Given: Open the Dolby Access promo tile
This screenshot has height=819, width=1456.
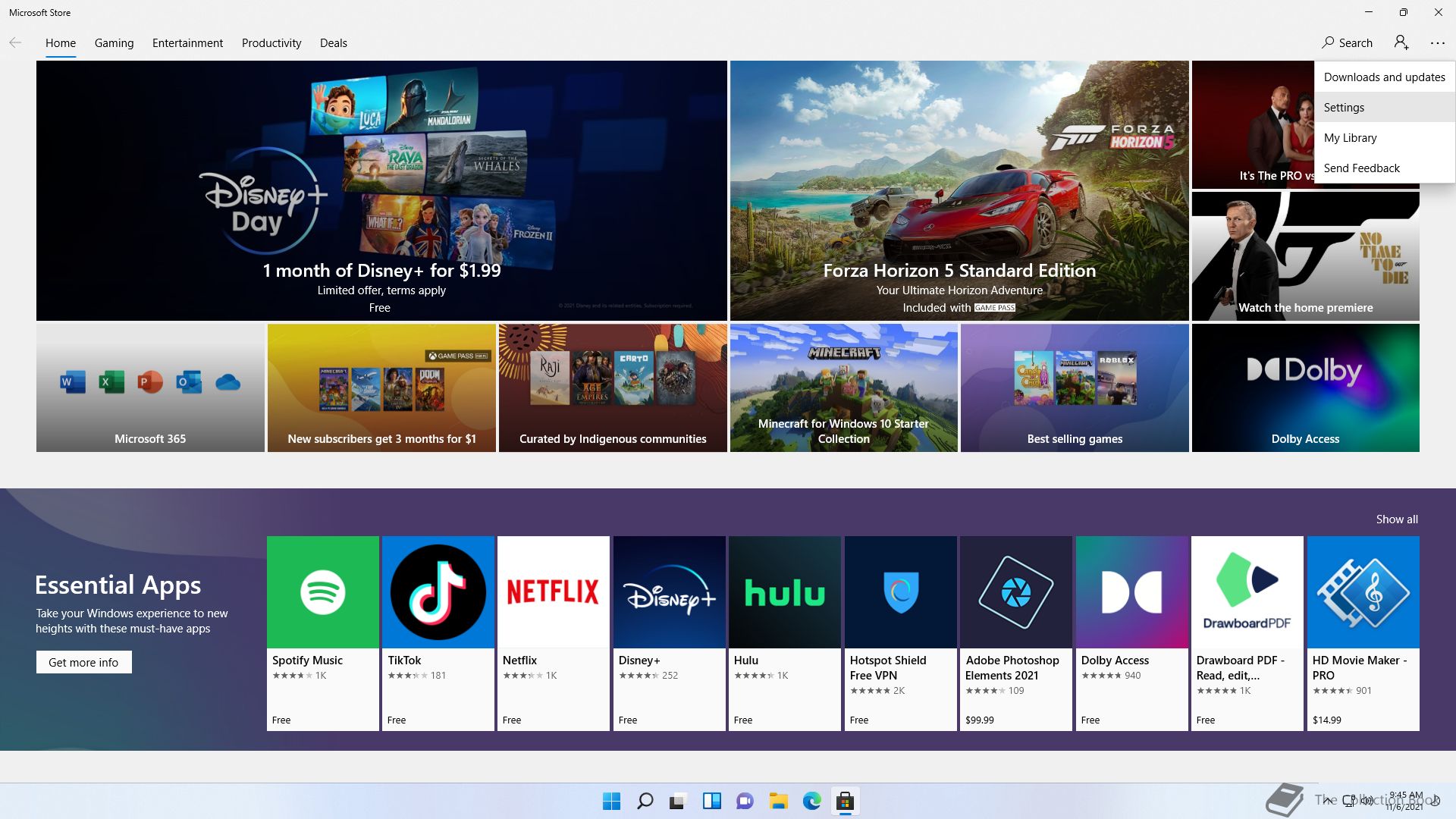Looking at the screenshot, I should [x=1305, y=388].
